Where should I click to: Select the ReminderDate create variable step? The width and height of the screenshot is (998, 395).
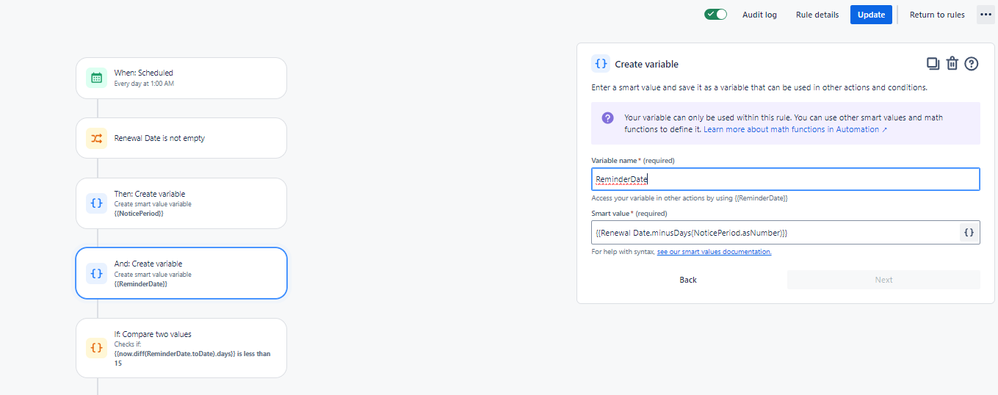coord(181,273)
